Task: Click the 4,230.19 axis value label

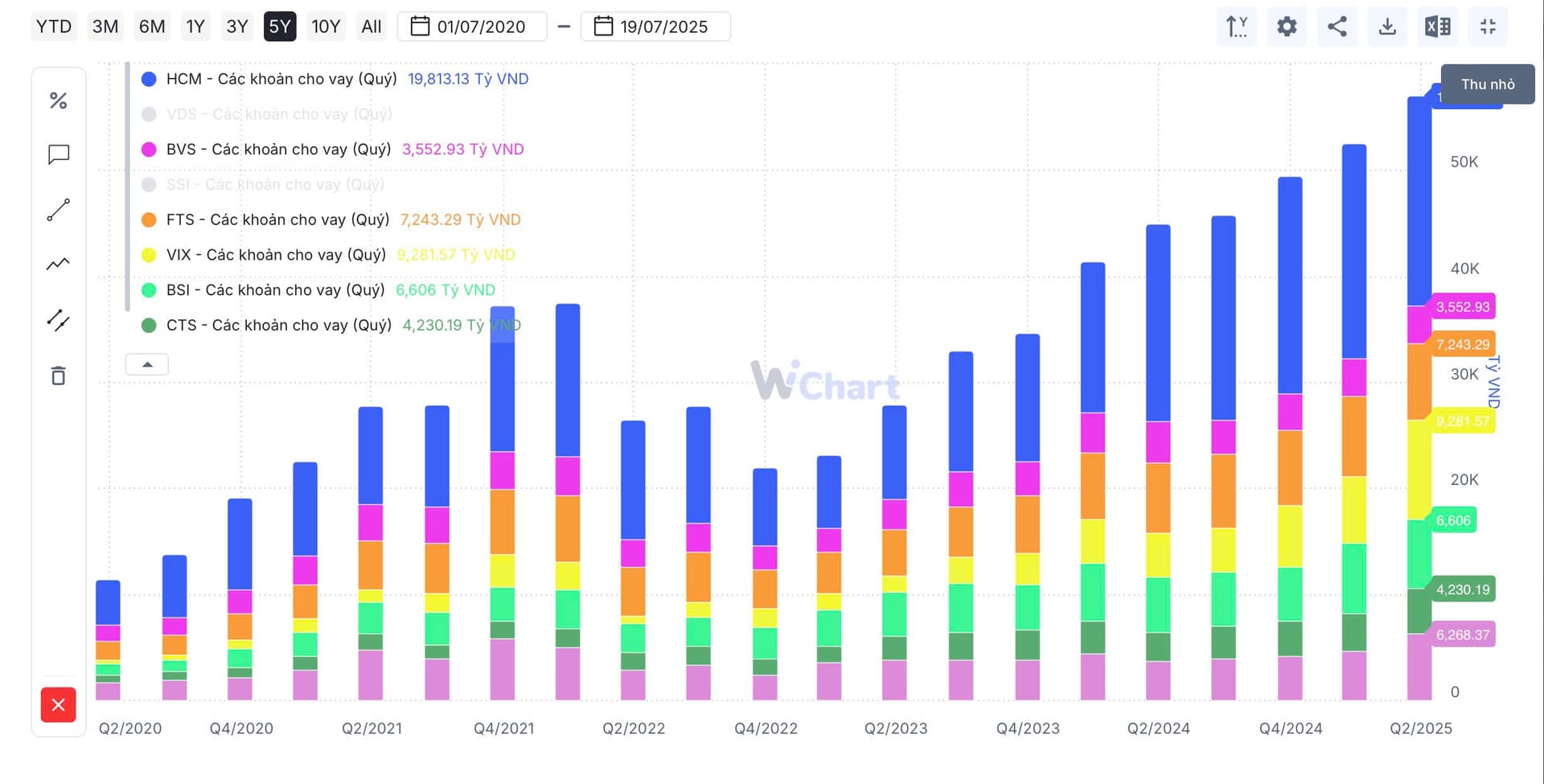Action: (1463, 589)
